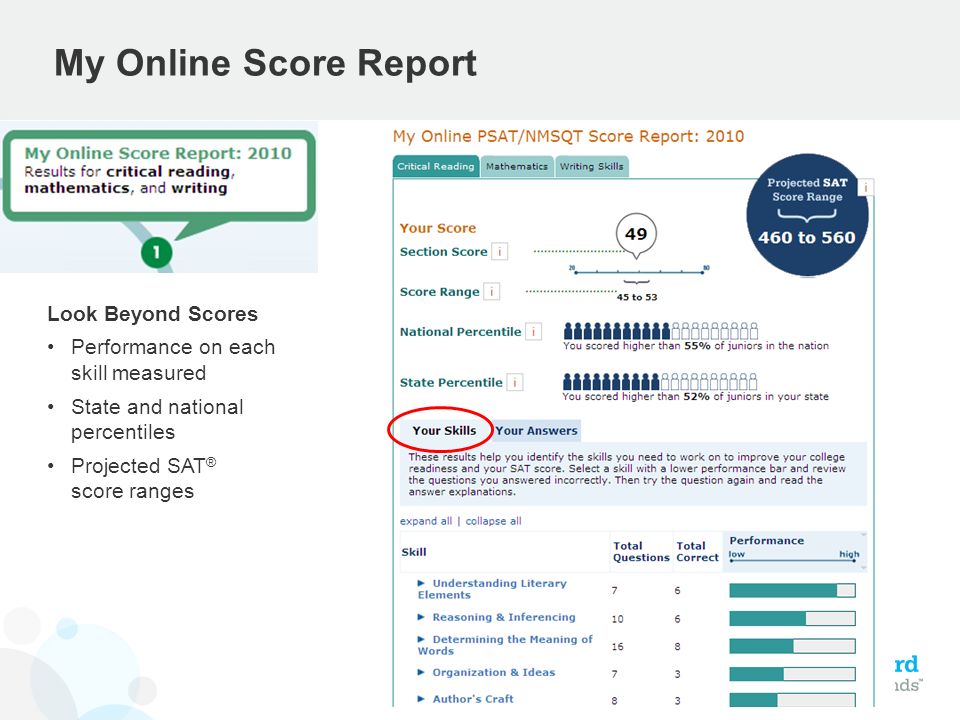
Task: Expand Reasoning & Inferencing row arrow
Action: (421, 617)
